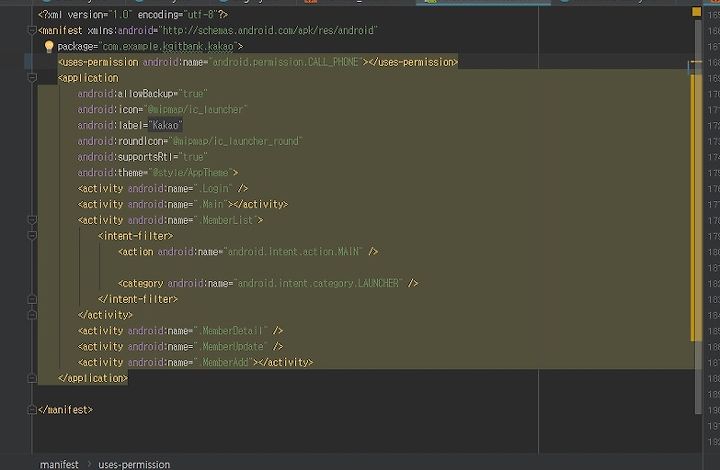The image size is (720, 470).
Task: Collapse the application tag fold marker
Action: [32, 78]
